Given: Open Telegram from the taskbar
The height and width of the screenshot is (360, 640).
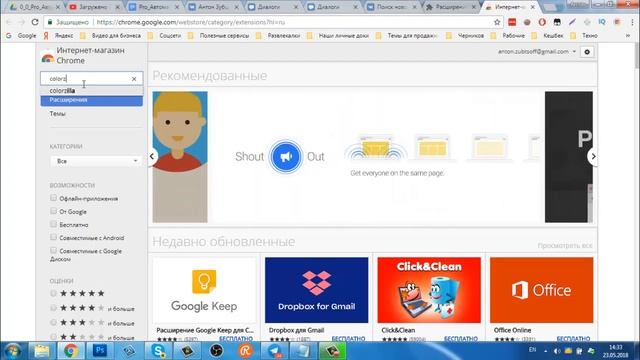Looking at the screenshot, I should [274, 351].
